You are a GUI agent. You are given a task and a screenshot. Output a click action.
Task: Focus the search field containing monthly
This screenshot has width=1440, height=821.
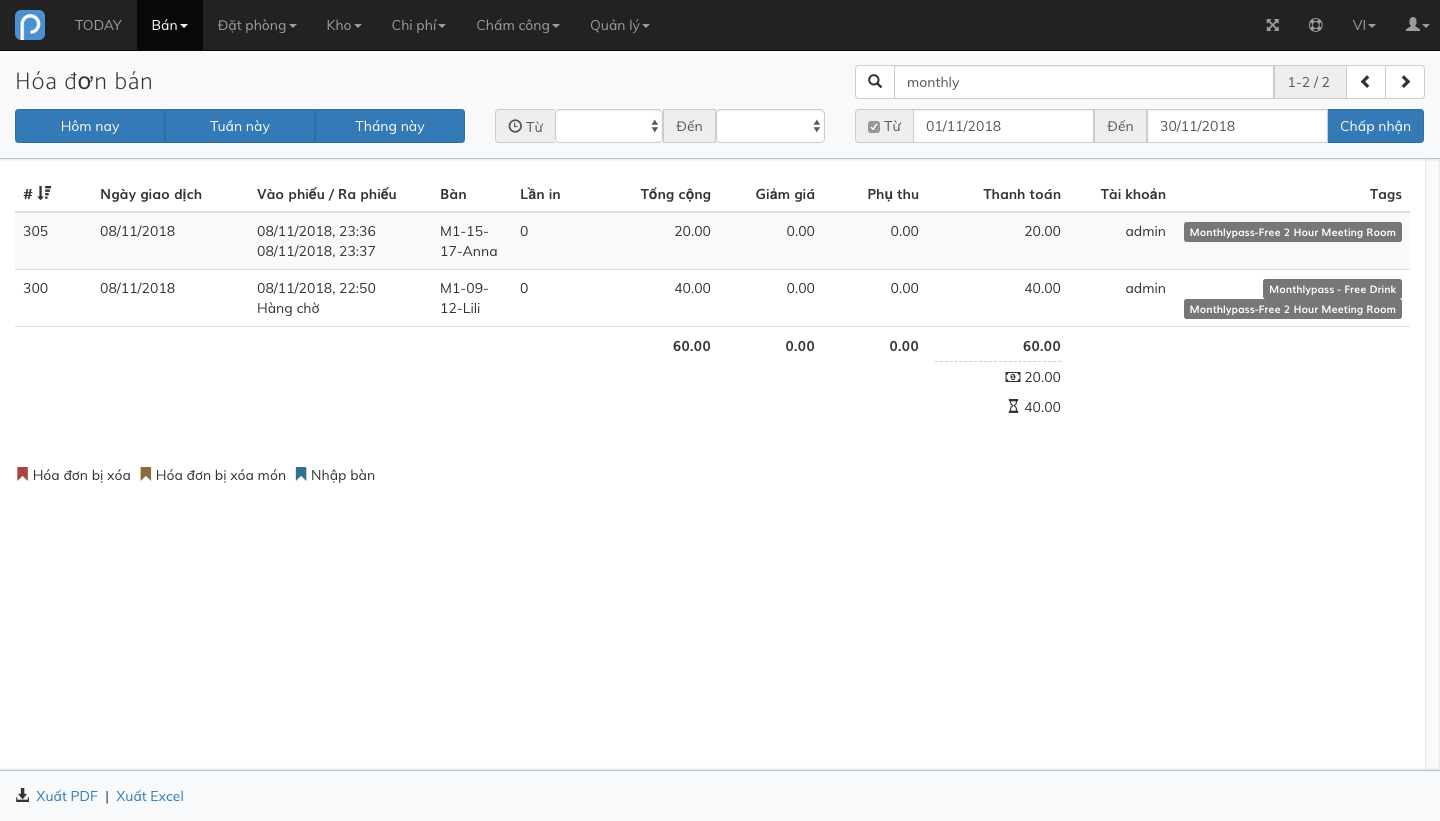tap(1084, 82)
